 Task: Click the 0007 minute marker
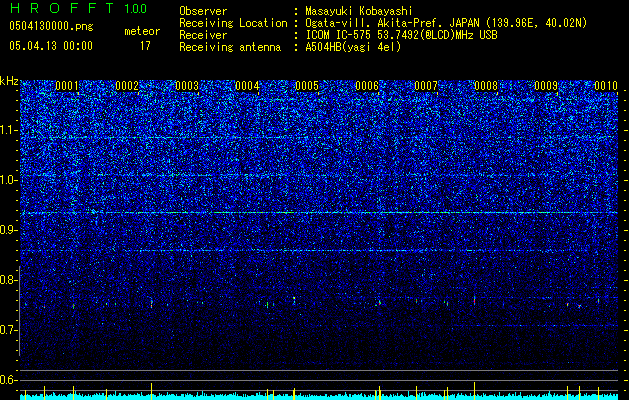click(x=426, y=86)
